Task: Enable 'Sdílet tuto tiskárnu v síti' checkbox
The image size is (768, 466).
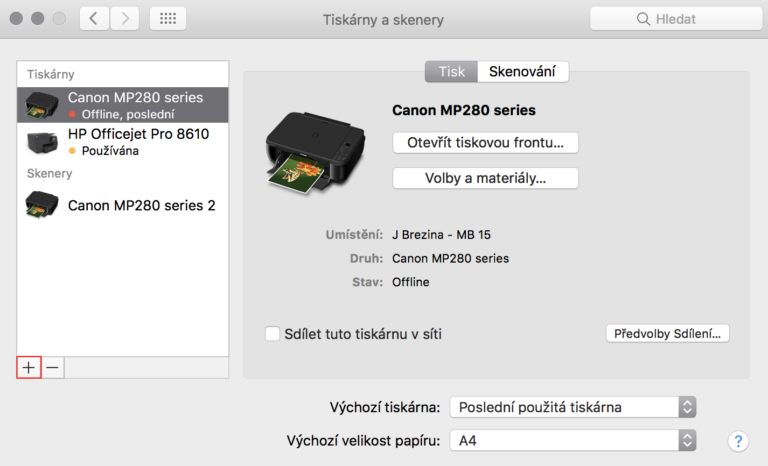Action: [272, 334]
